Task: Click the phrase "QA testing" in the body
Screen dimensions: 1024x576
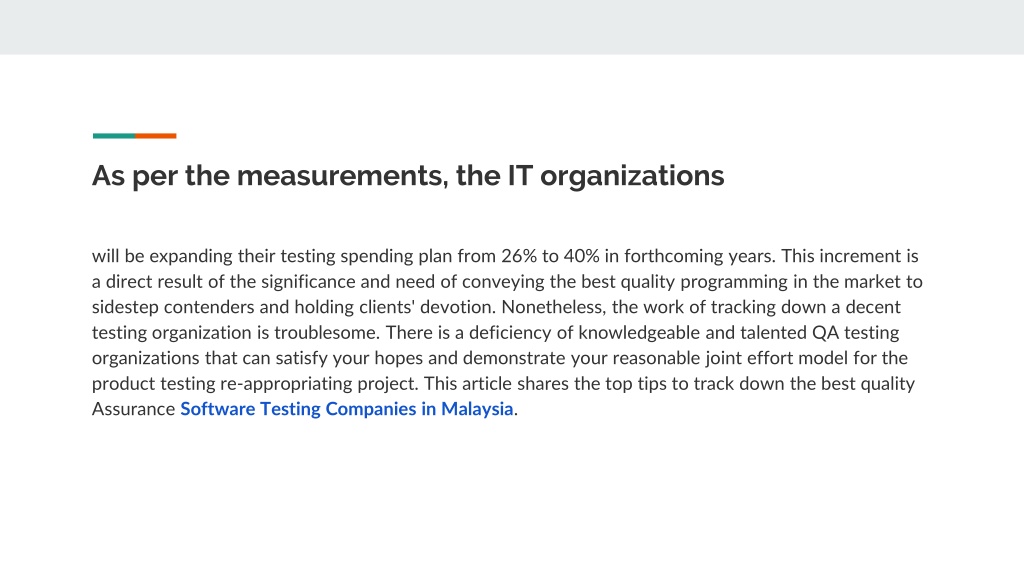Action: point(856,332)
